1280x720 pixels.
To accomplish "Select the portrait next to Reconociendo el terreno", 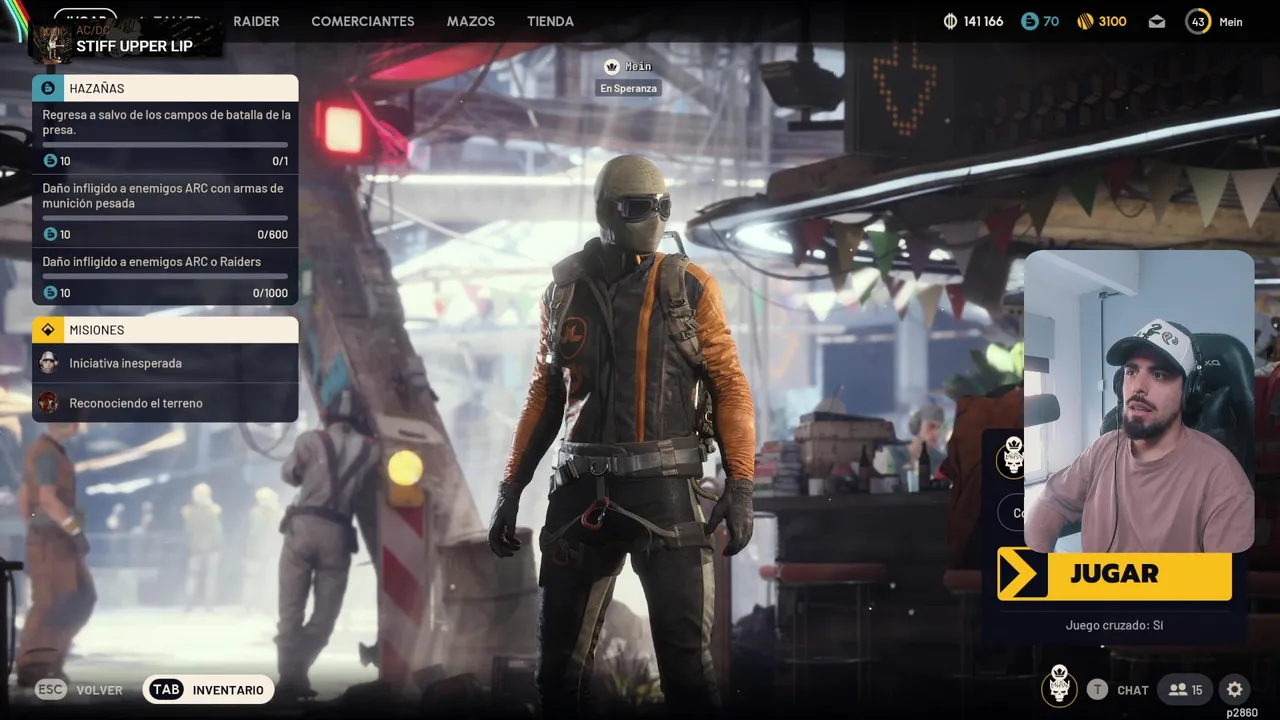I will tap(48, 403).
